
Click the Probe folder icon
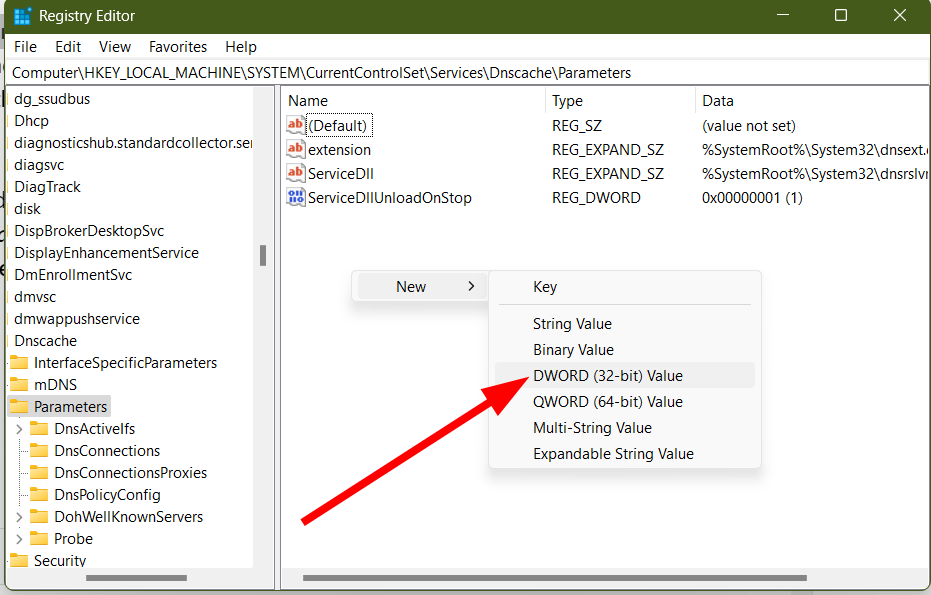tap(39, 538)
